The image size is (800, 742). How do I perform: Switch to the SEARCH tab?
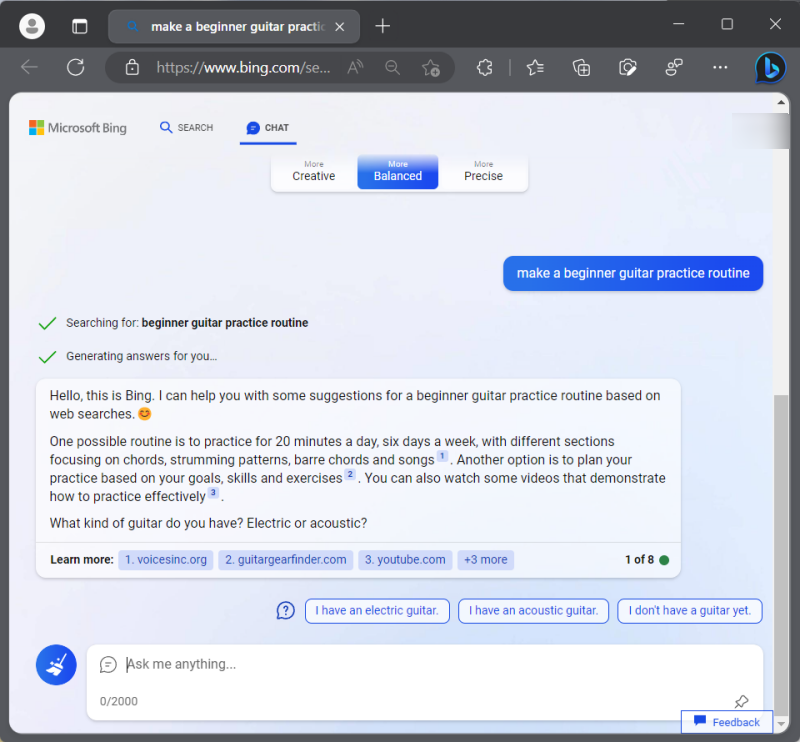point(186,128)
